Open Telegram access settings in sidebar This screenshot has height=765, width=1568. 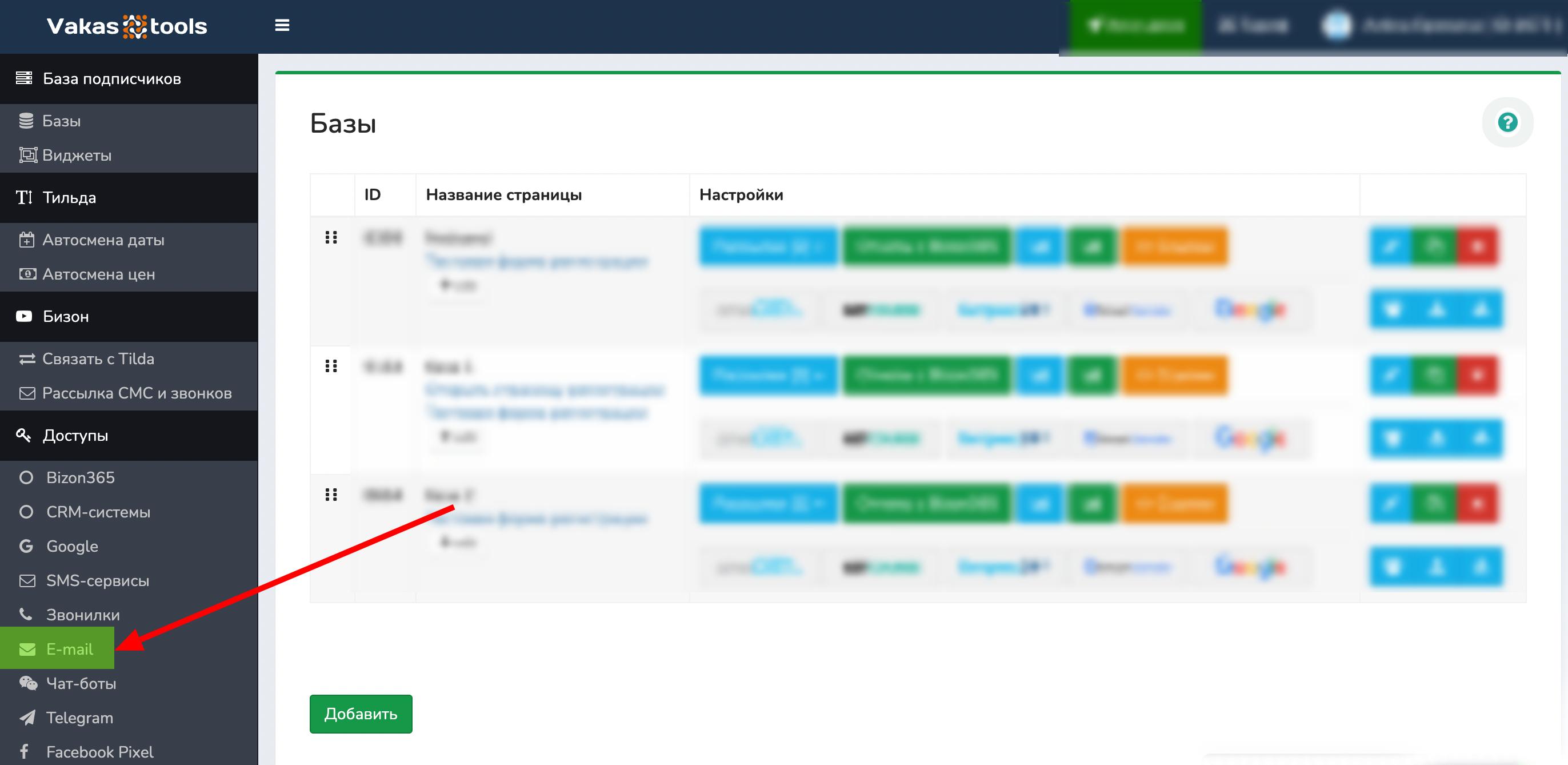[79, 718]
